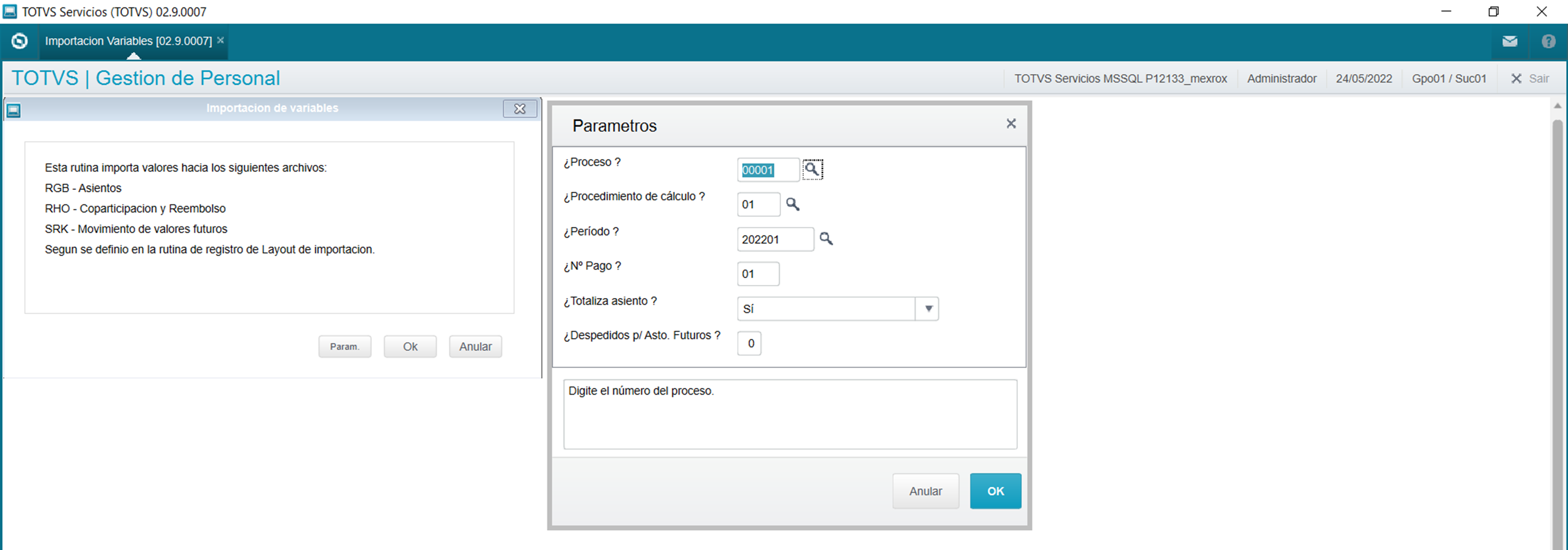1568x550 pixels.
Task: Click the Despedidos p/ Asto. Futuros field
Action: tap(750, 343)
